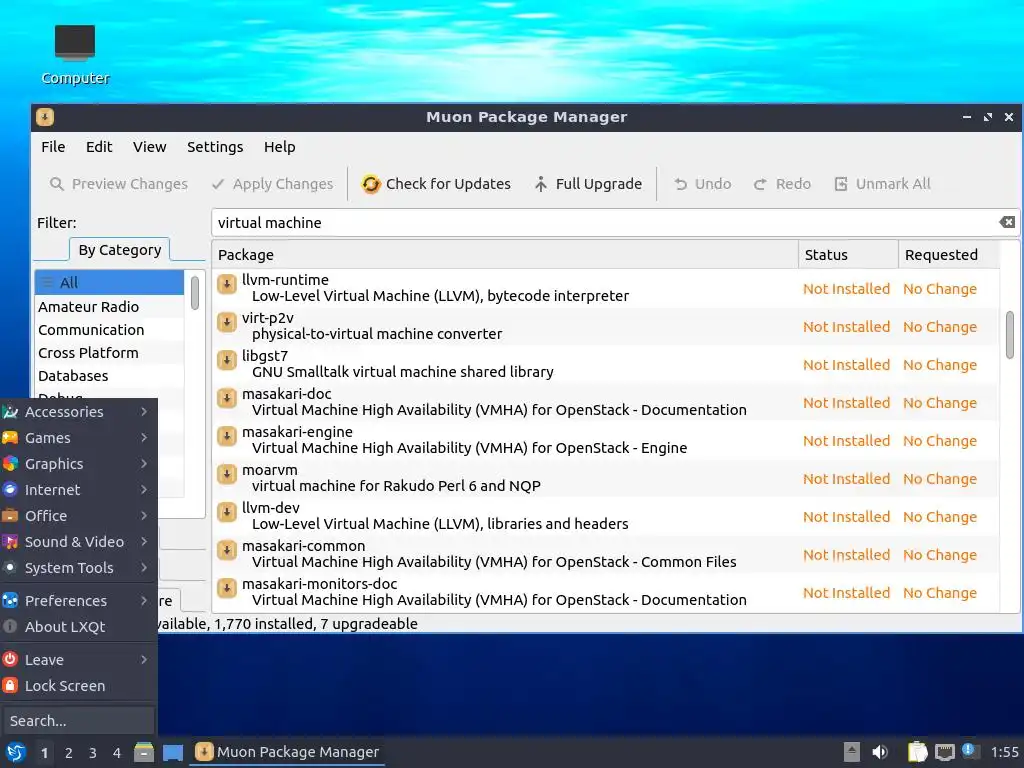Switch to workspace 3
1024x768 pixels.
click(x=93, y=753)
